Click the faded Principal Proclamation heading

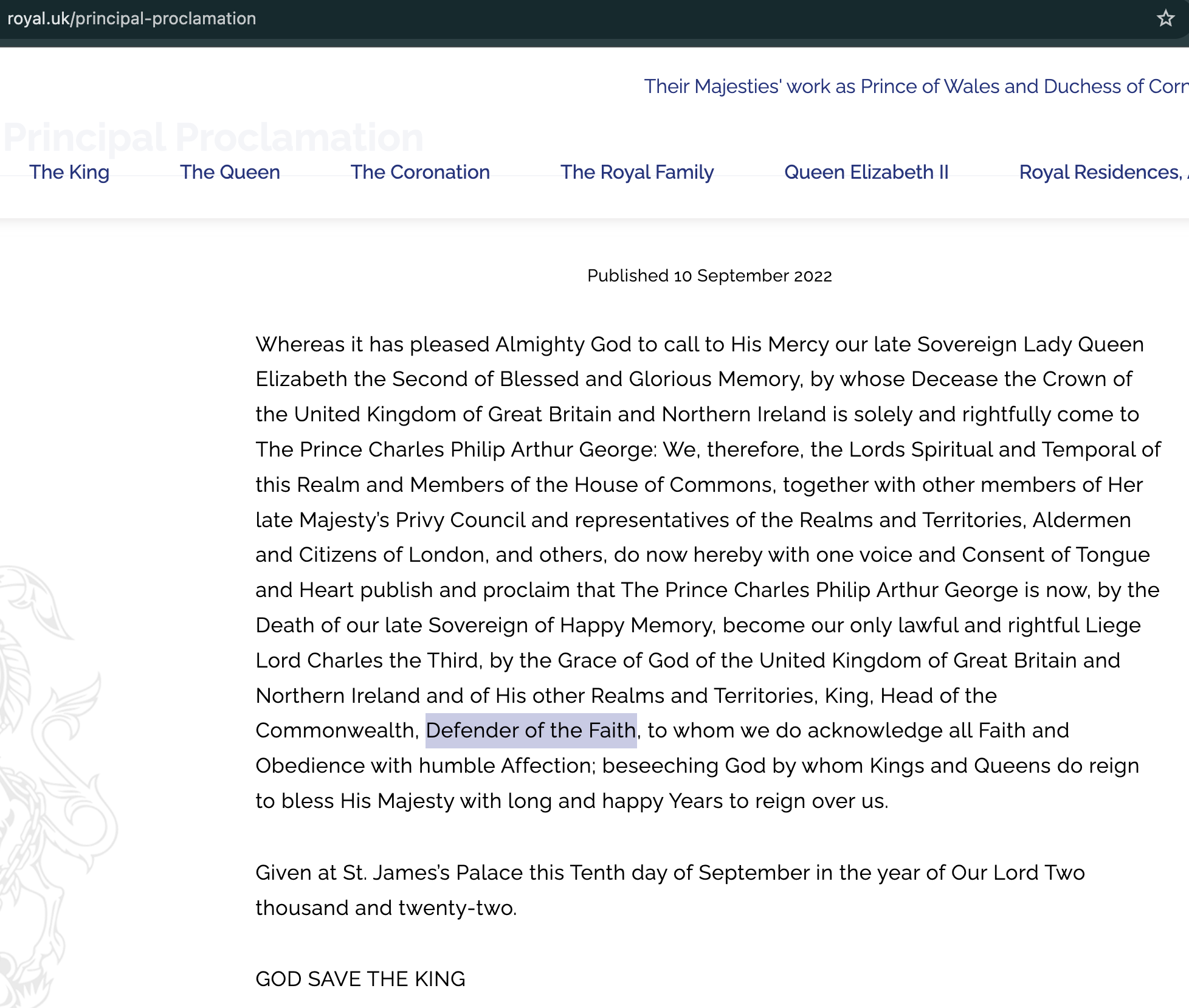[213, 137]
